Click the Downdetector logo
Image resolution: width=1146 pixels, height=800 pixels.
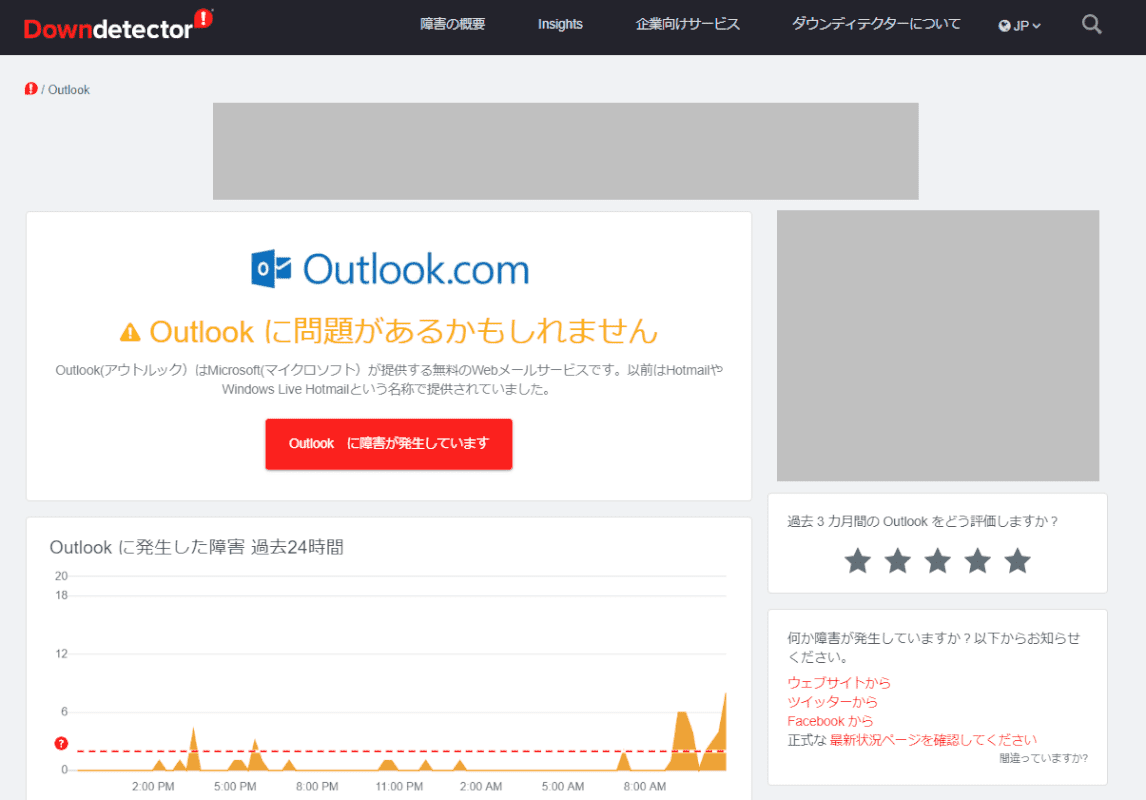118,25
